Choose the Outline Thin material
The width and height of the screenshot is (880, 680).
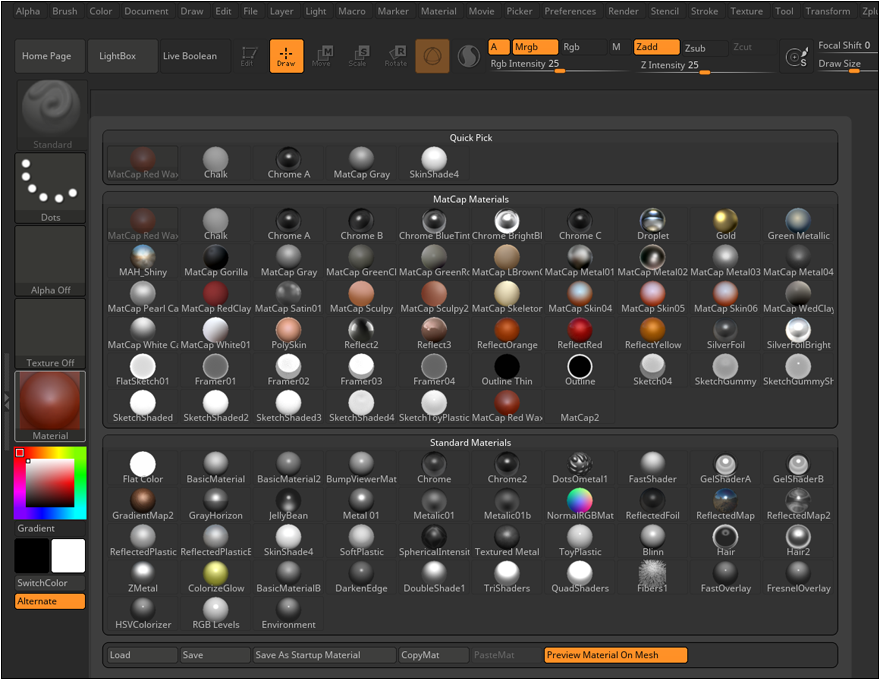pyautogui.click(x=507, y=369)
